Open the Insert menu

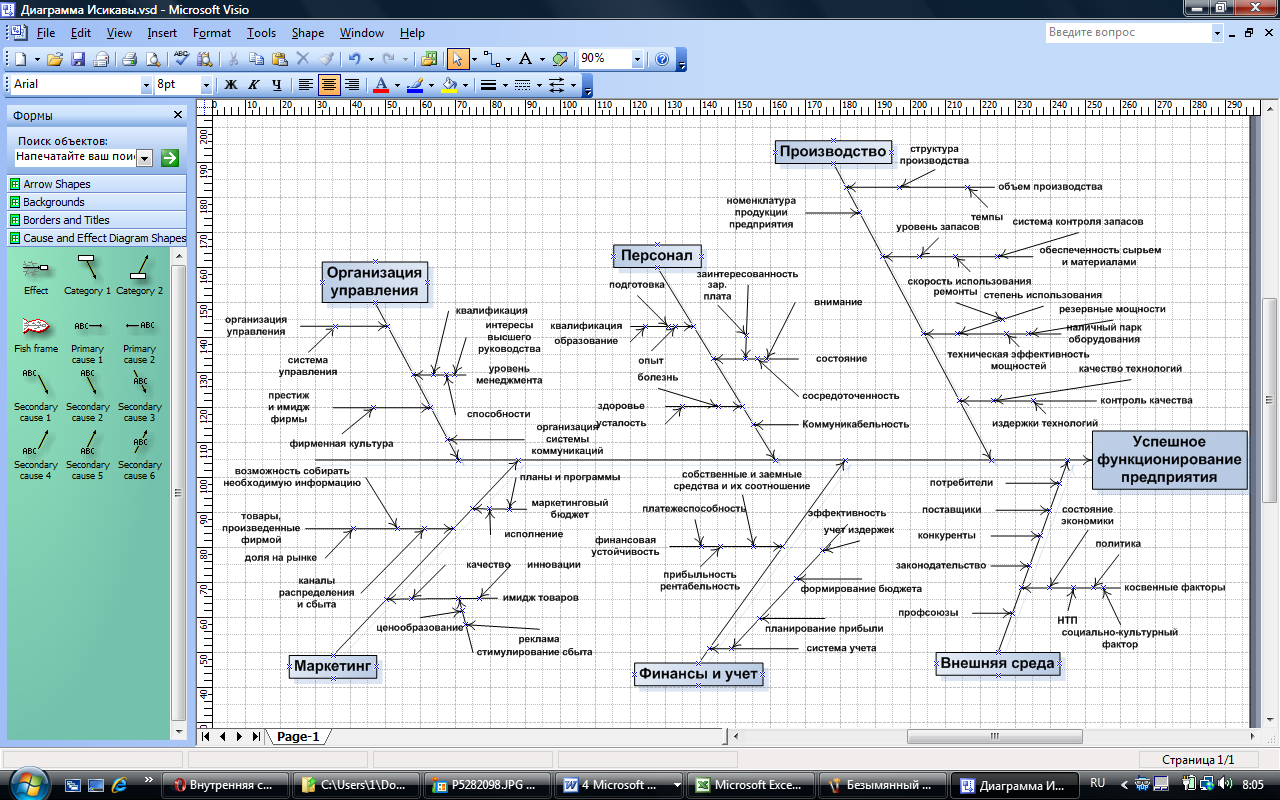(x=162, y=33)
